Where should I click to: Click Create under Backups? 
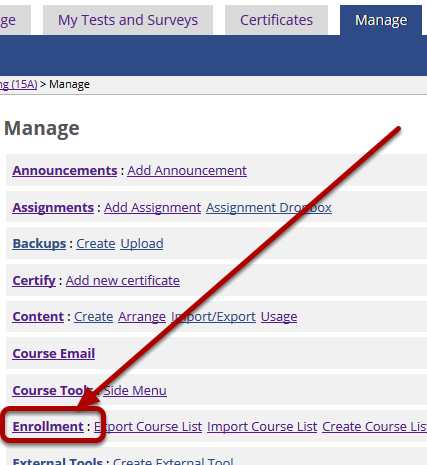(96, 243)
